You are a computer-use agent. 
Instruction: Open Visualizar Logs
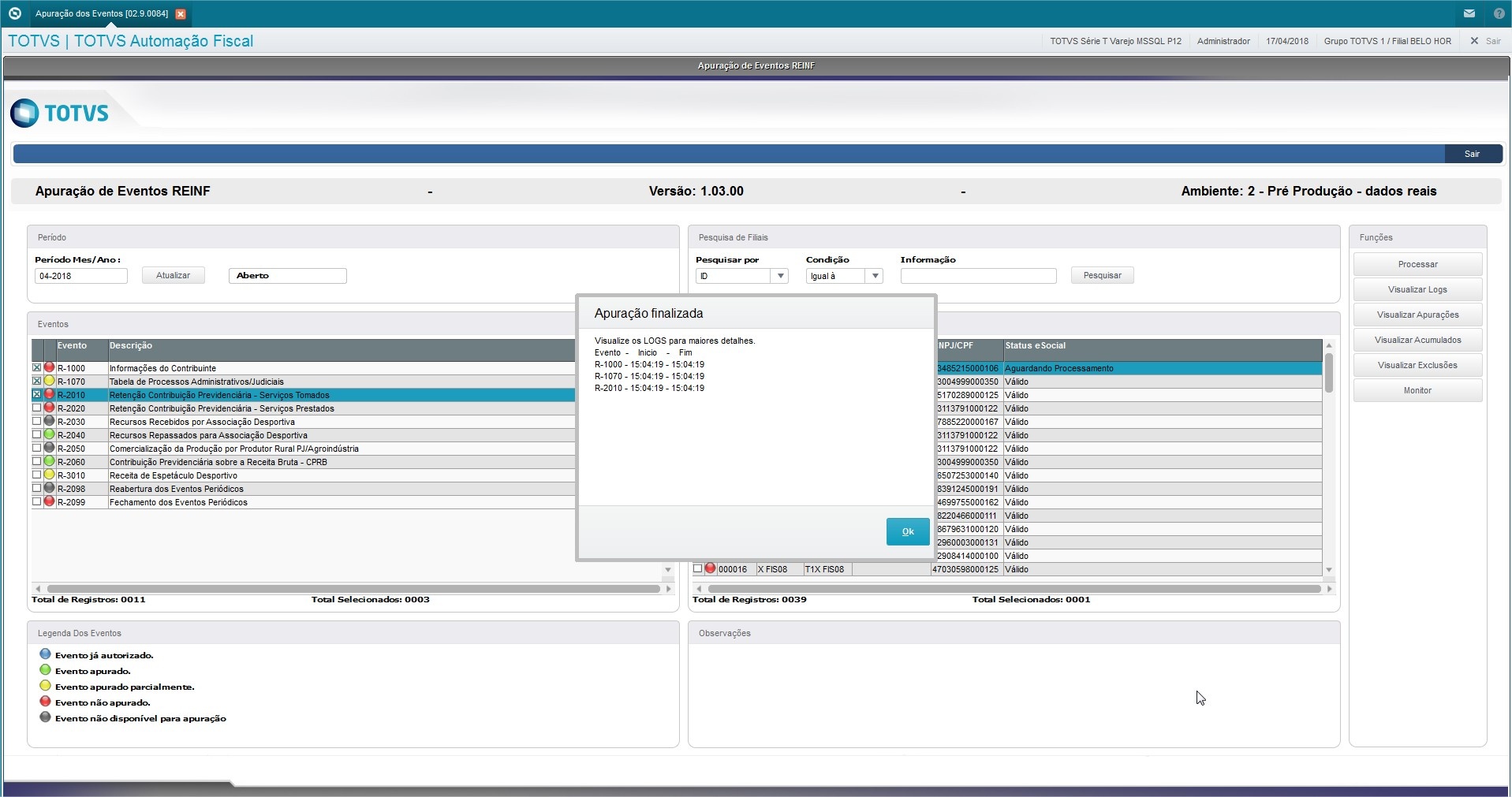(x=1417, y=289)
